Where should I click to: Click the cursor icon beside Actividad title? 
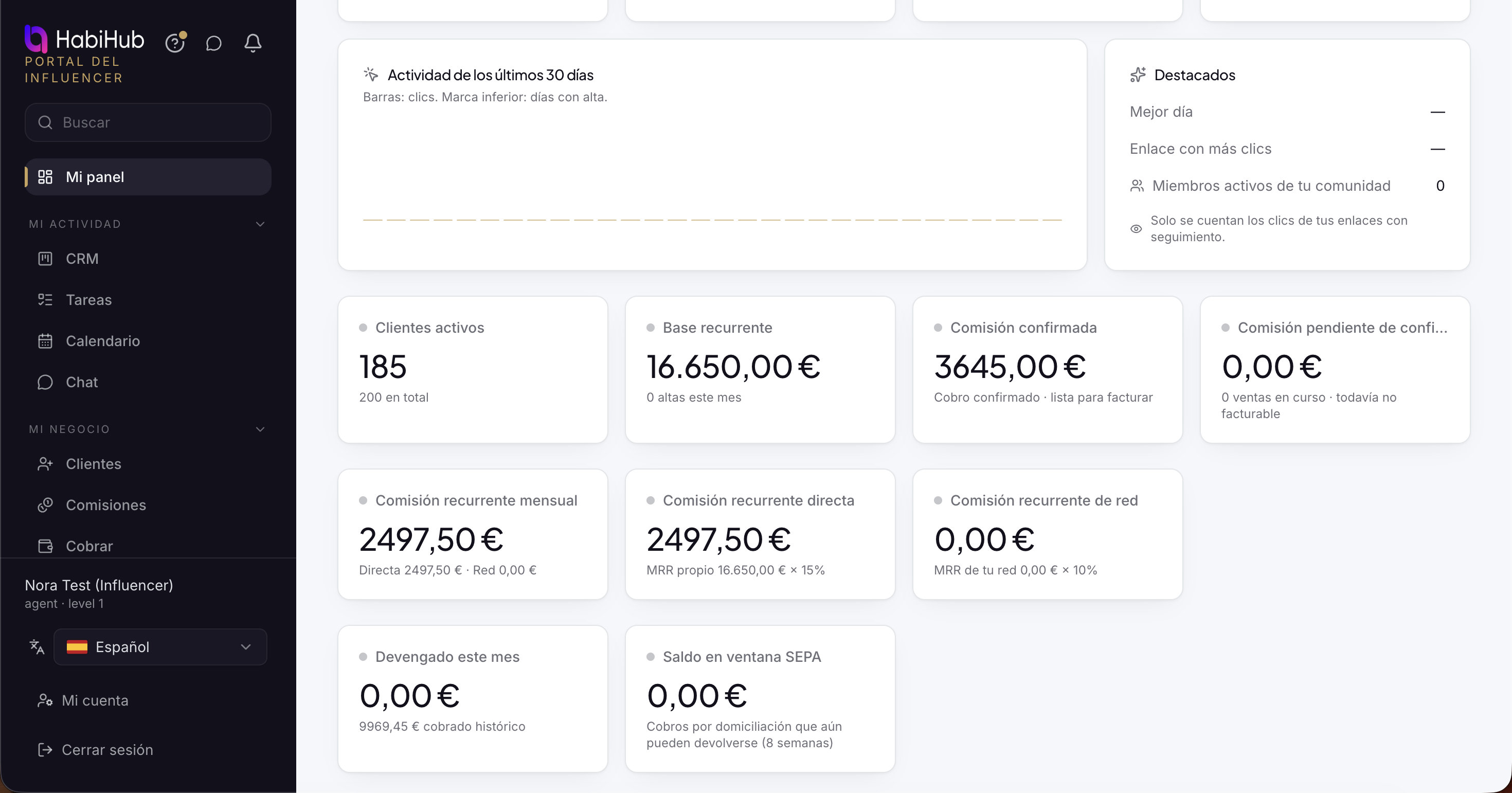(371, 75)
